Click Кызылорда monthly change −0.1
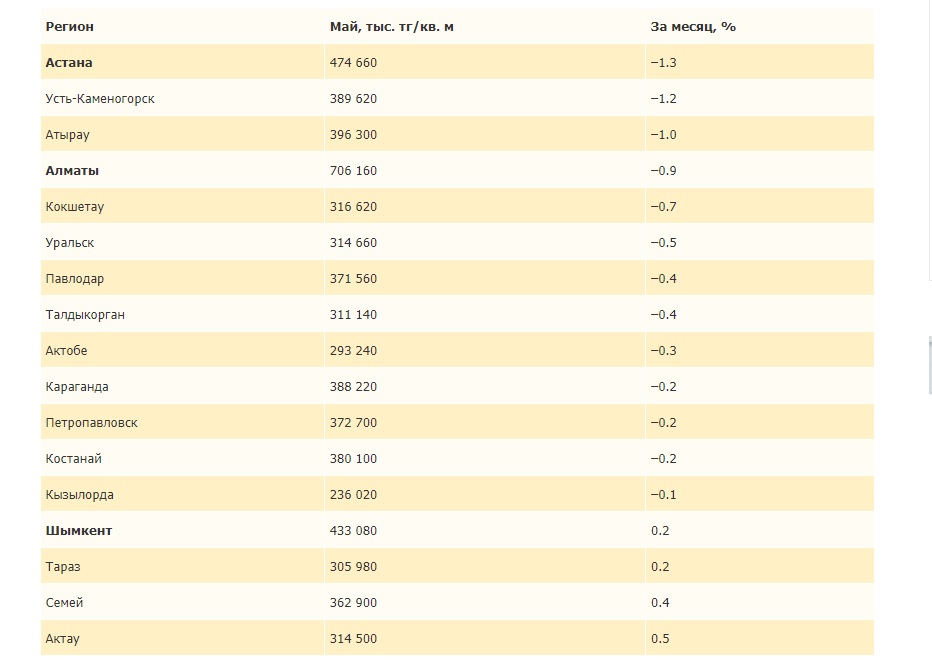932x670 pixels. tap(663, 494)
